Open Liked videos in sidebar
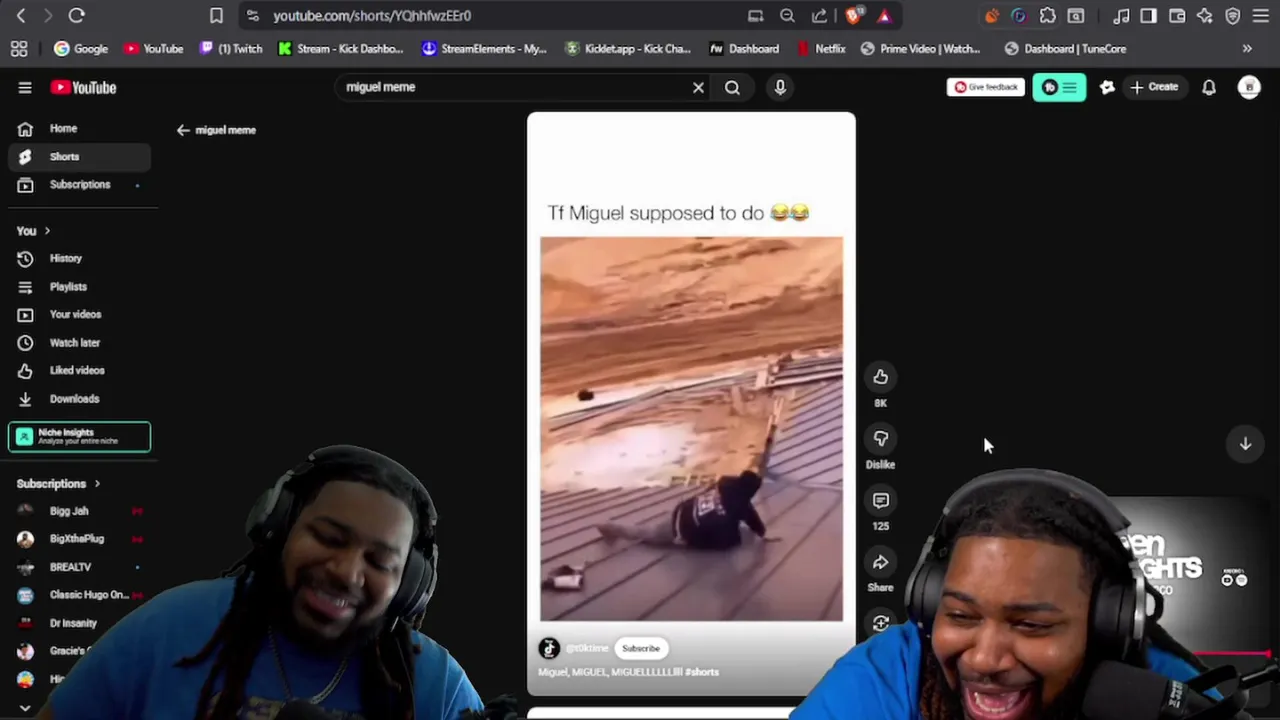1280x720 pixels. coord(79,370)
